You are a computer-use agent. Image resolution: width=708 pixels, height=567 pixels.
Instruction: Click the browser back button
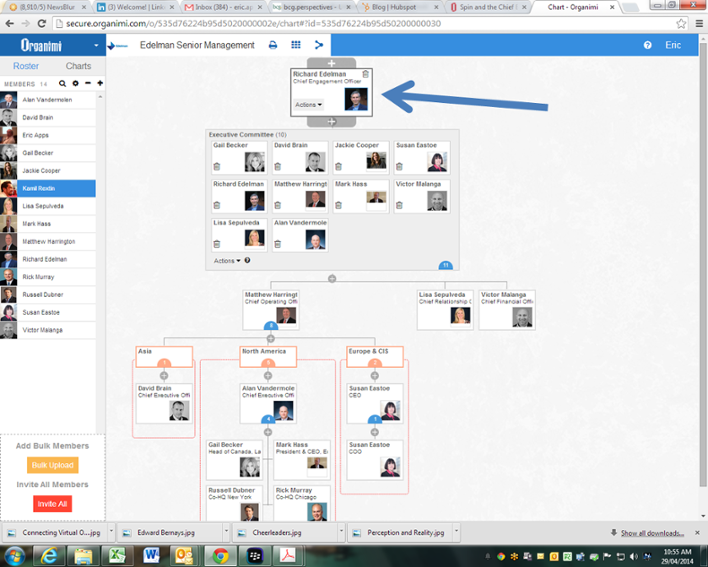click(10, 23)
